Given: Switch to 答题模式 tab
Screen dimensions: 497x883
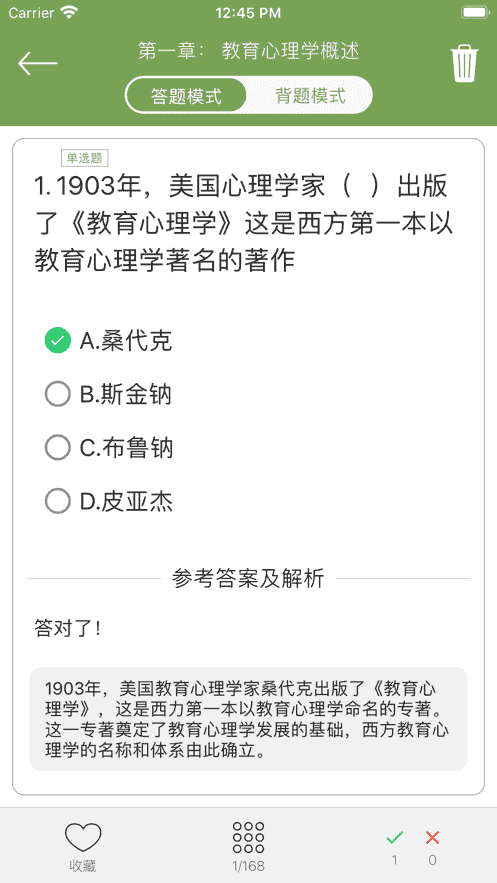Looking at the screenshot, I should tap(186, 95).
